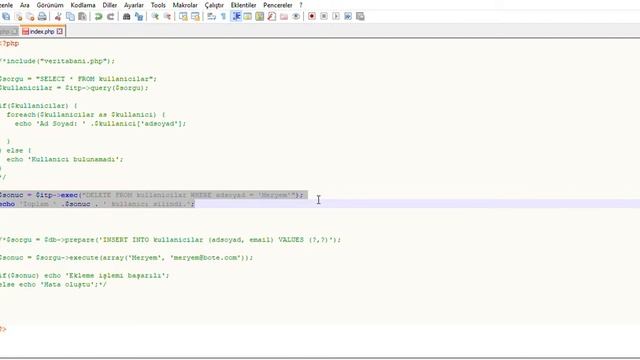Open the Çalıştır menu
640x360 pixels.
pos(214,5)
